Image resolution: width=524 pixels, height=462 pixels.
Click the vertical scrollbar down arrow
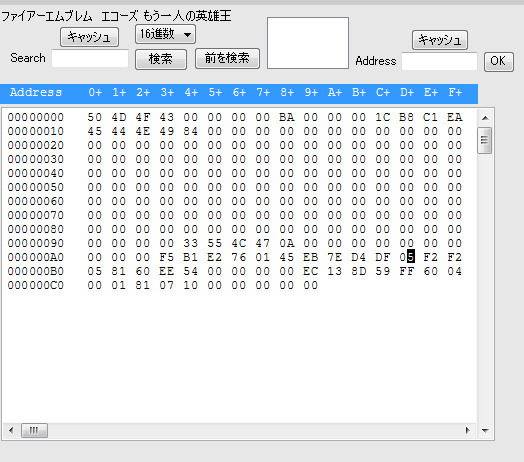[x=485, y=431]
